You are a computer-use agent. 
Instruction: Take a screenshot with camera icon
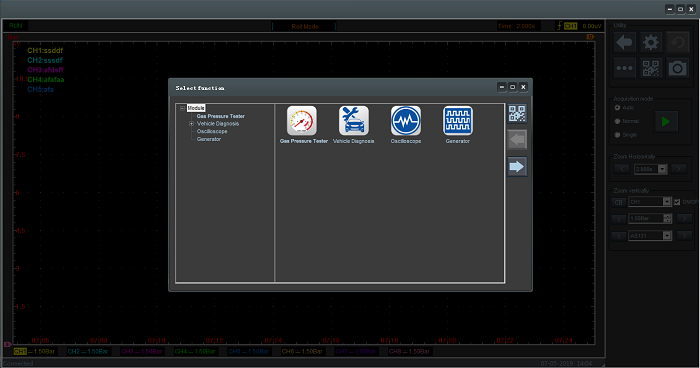point(677,68)
